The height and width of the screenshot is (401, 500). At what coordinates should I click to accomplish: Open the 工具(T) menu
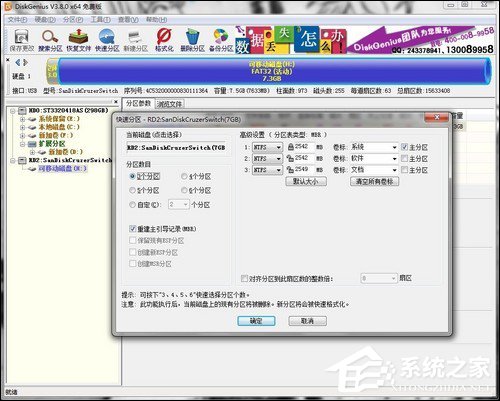pyautogui.click(x=101, y=20)
